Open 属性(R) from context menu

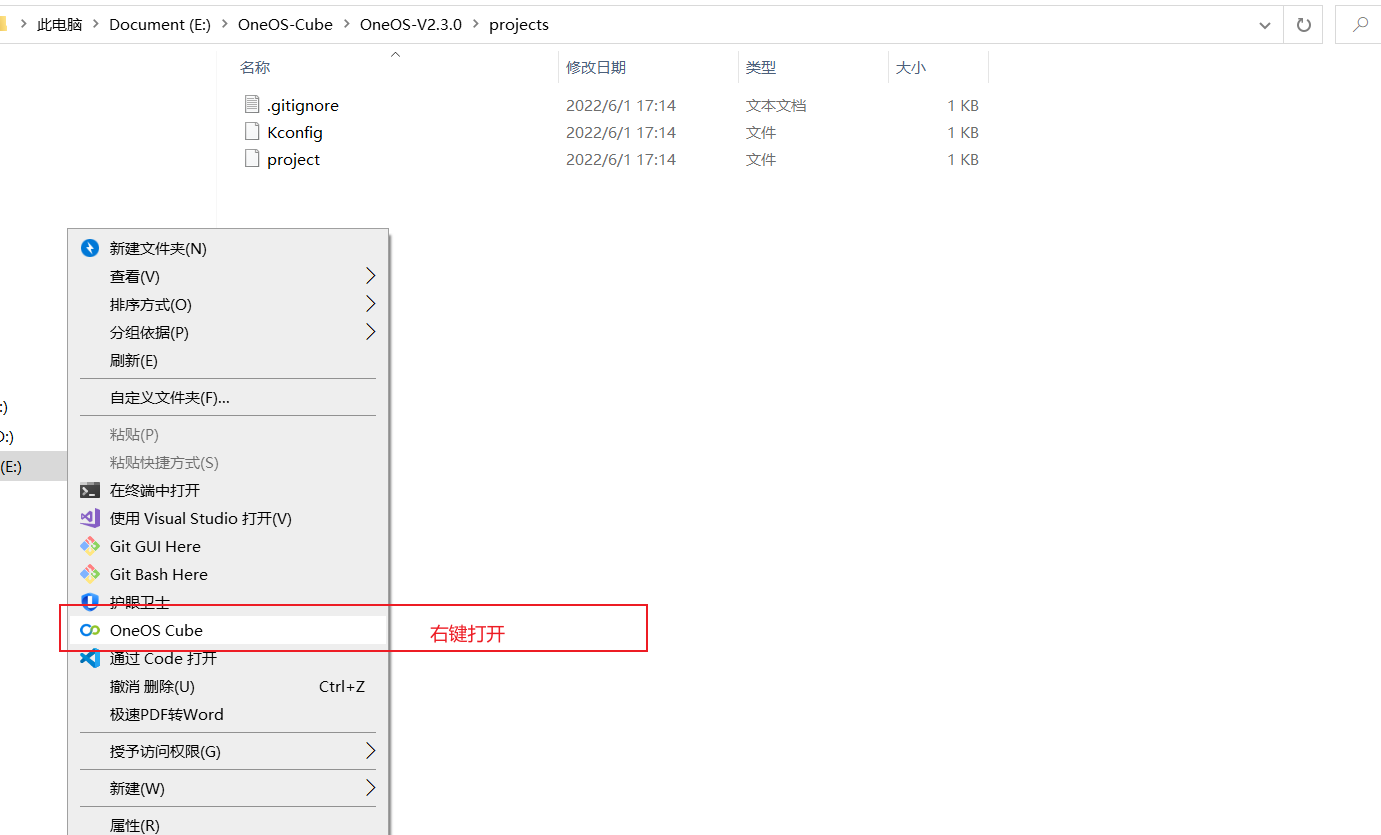(x=228, y=824)
